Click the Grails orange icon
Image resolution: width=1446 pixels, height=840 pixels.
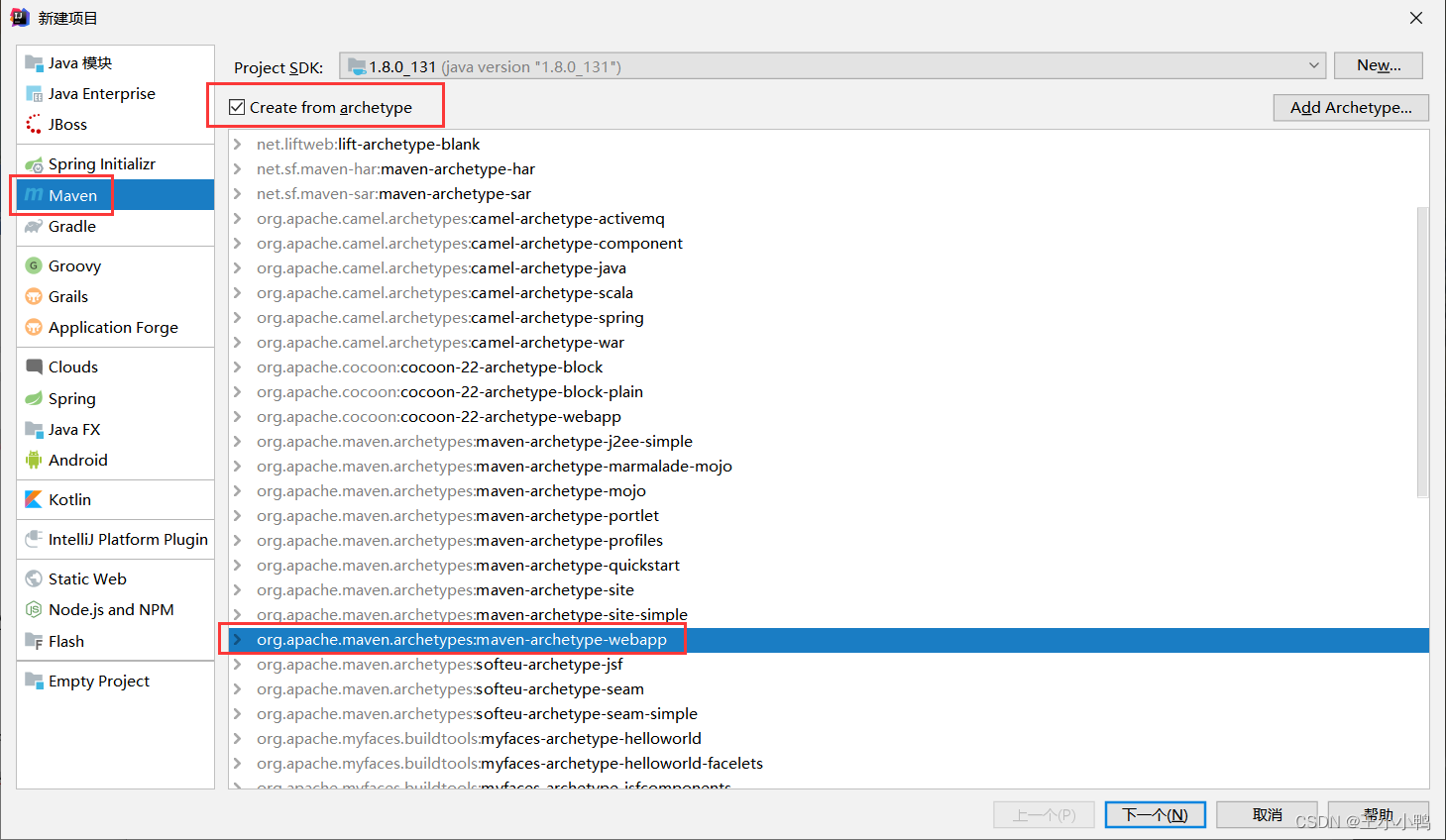click(x=34, y=296)
